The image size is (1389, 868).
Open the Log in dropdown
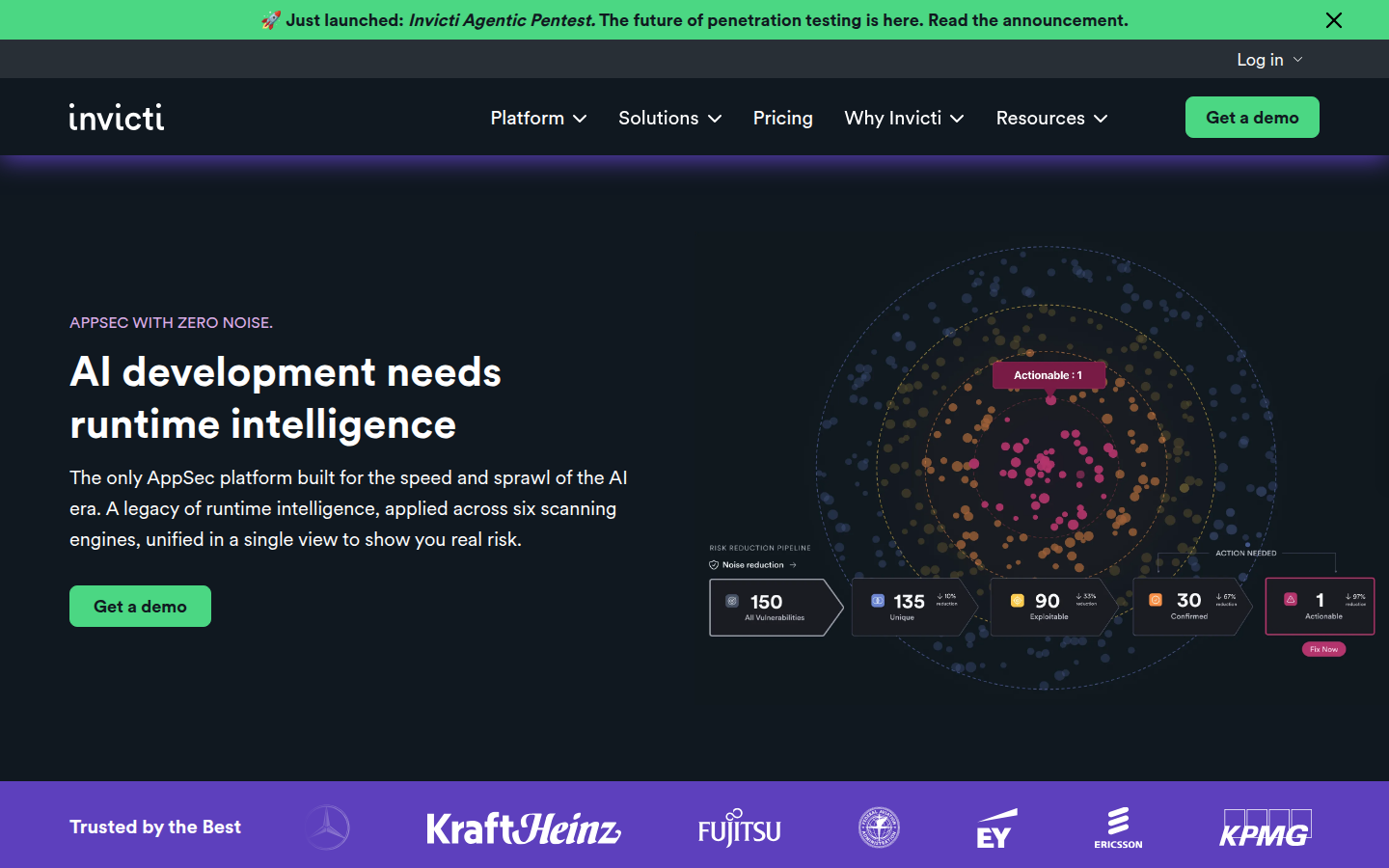1269,60
